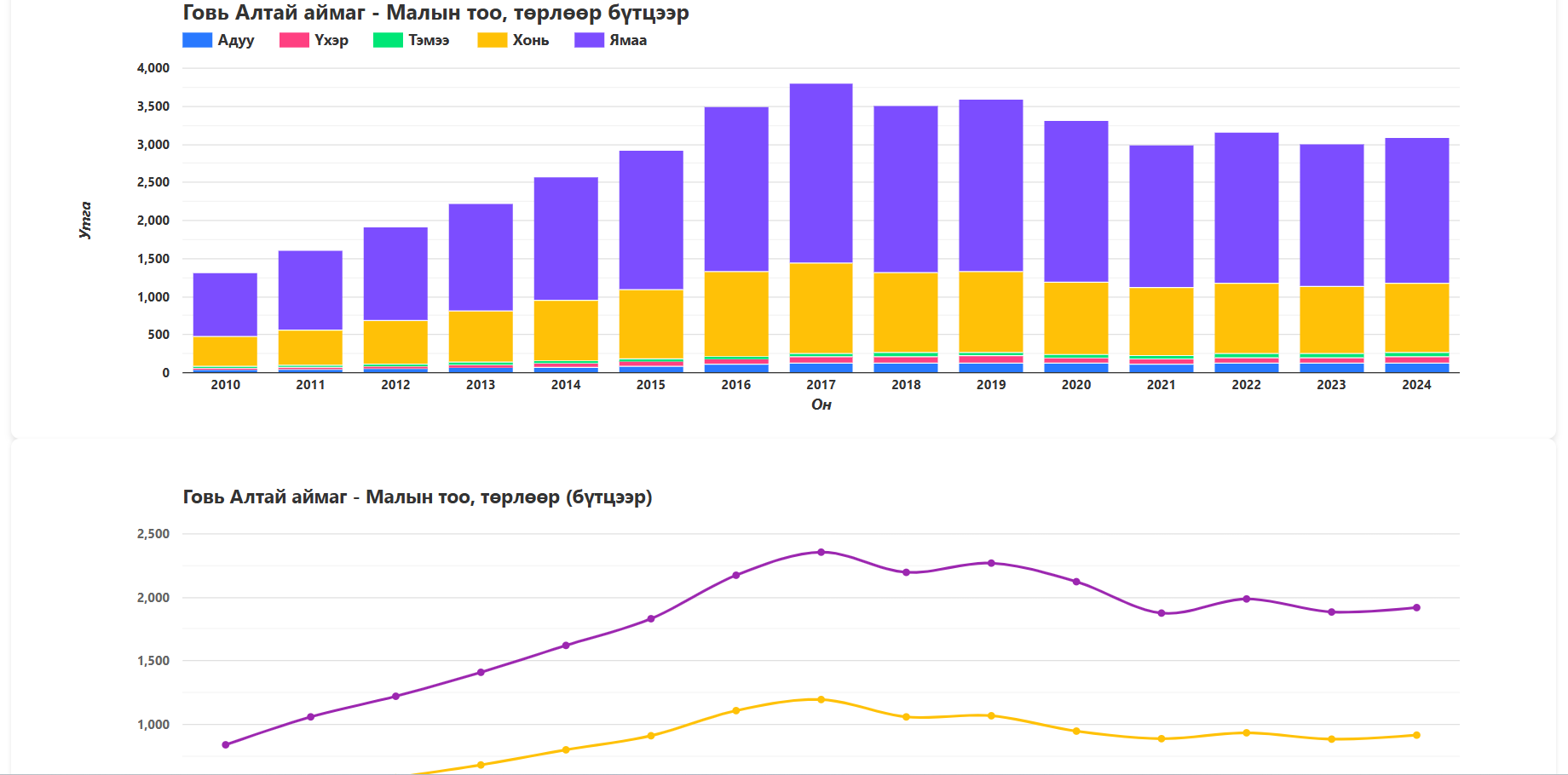Screen dimensions: 1568x775
Task: Click the 500 y-axis value on the bar chart
Action: (x=159, y=335)
